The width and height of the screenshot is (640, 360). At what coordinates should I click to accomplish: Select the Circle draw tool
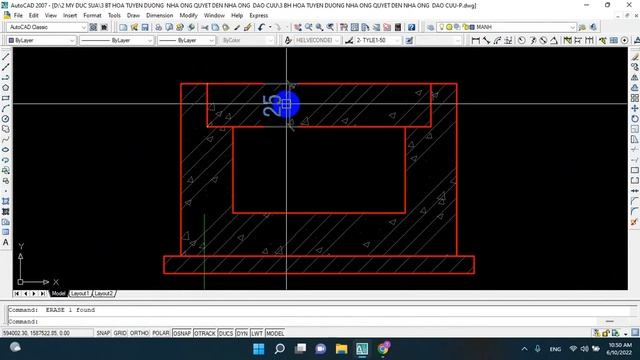coord(6,119)
